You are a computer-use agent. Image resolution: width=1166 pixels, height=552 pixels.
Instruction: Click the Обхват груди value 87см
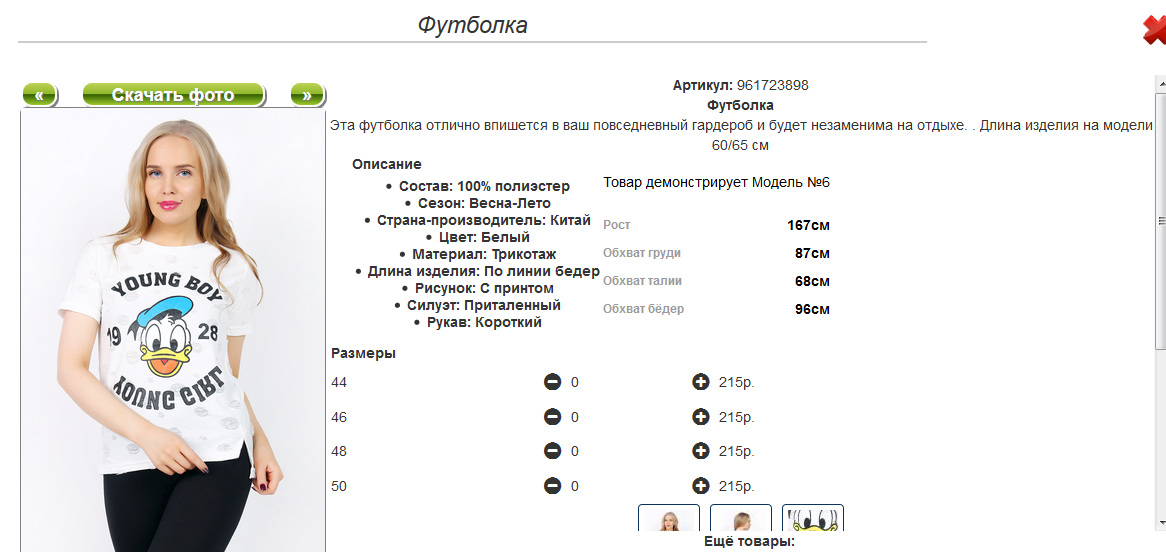click(x=812, y=253)
